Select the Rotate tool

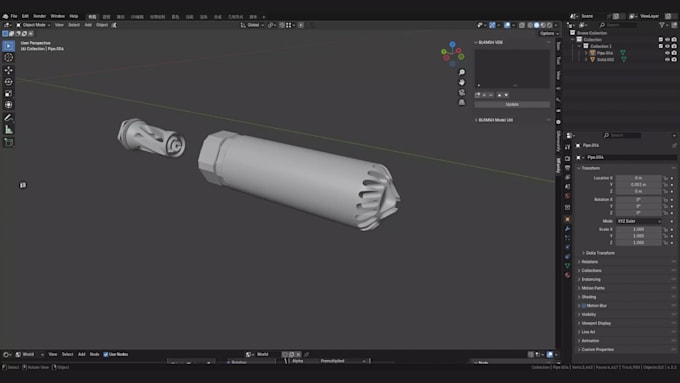(x=8, y=82)
